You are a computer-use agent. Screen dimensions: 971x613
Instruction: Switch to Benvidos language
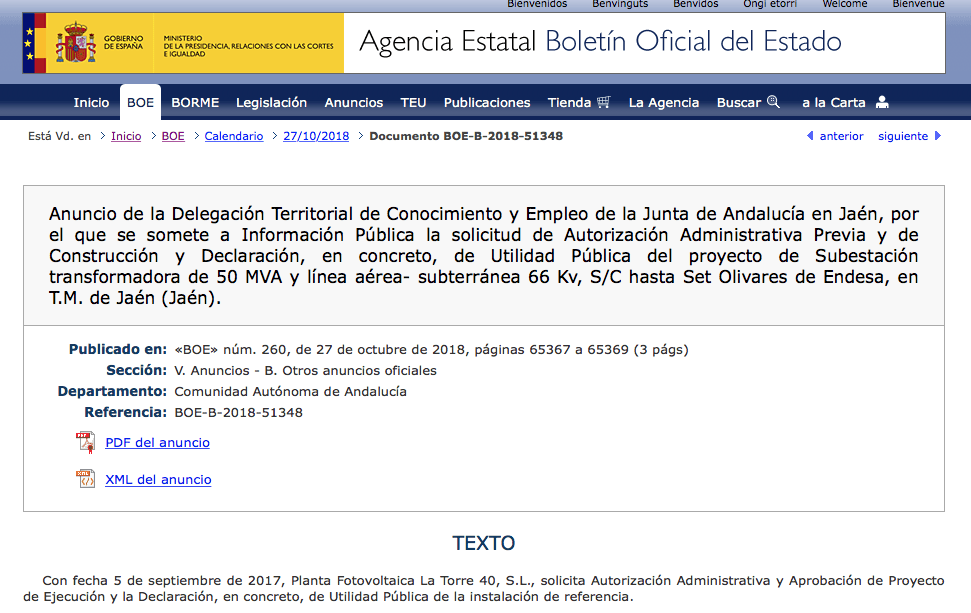click(696, 4)
